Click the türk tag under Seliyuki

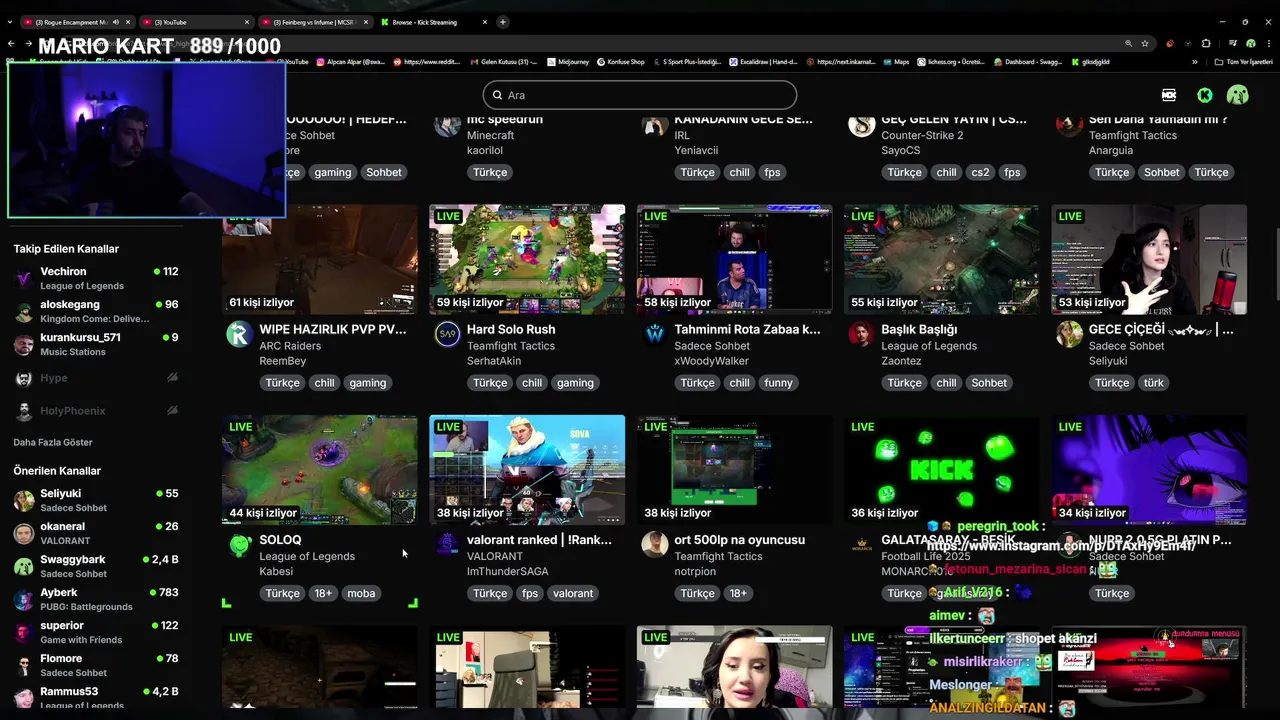[1153, 383]
